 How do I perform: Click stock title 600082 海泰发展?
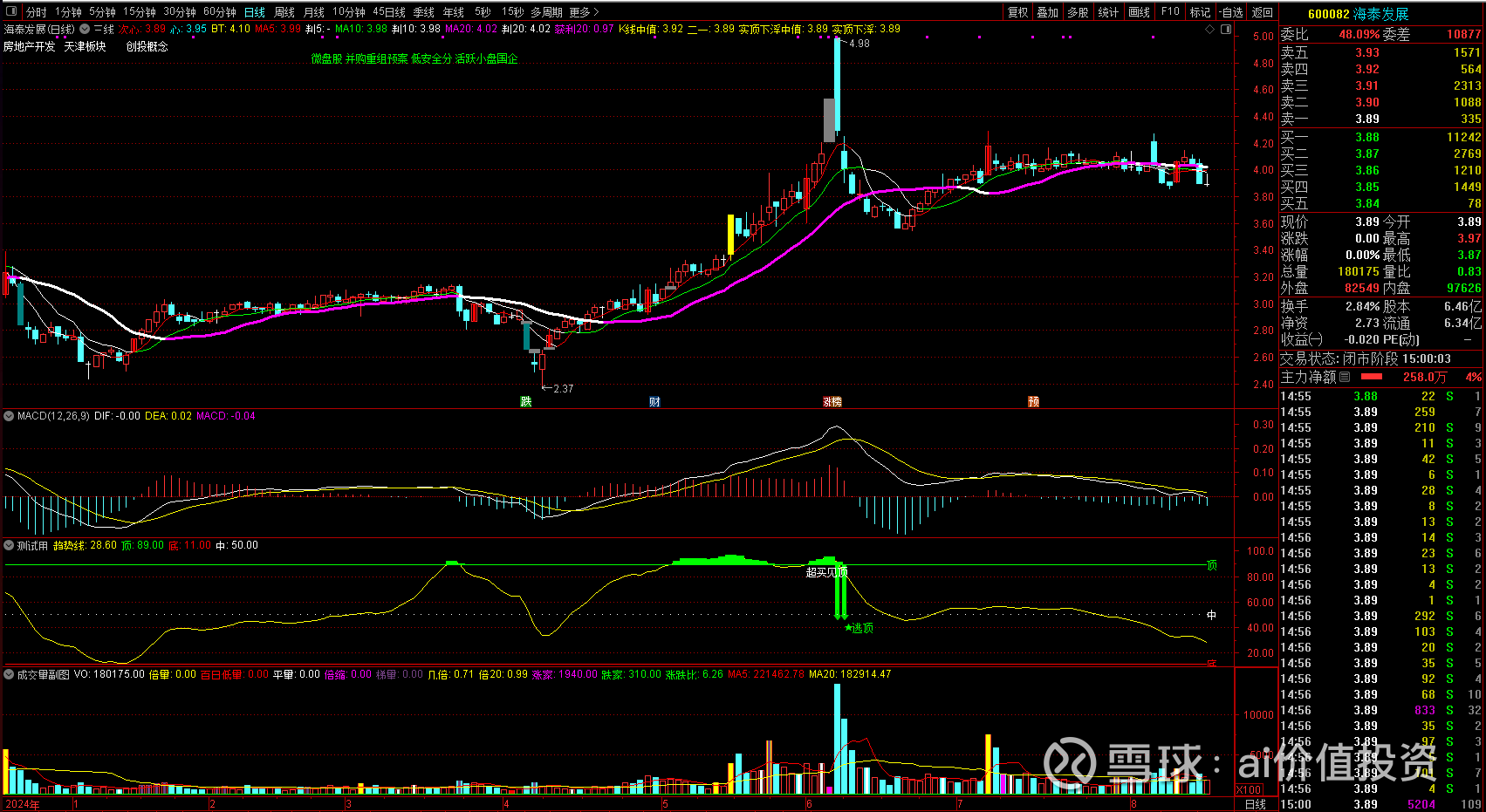[x=1358, y=14]
